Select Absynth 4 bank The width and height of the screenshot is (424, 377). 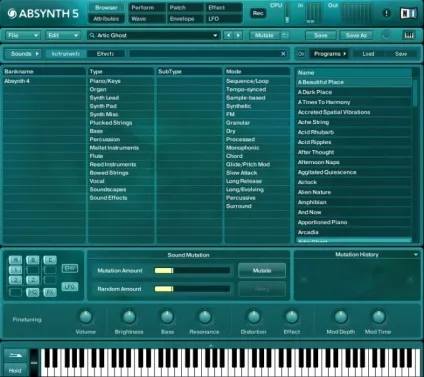click(44, 81)
